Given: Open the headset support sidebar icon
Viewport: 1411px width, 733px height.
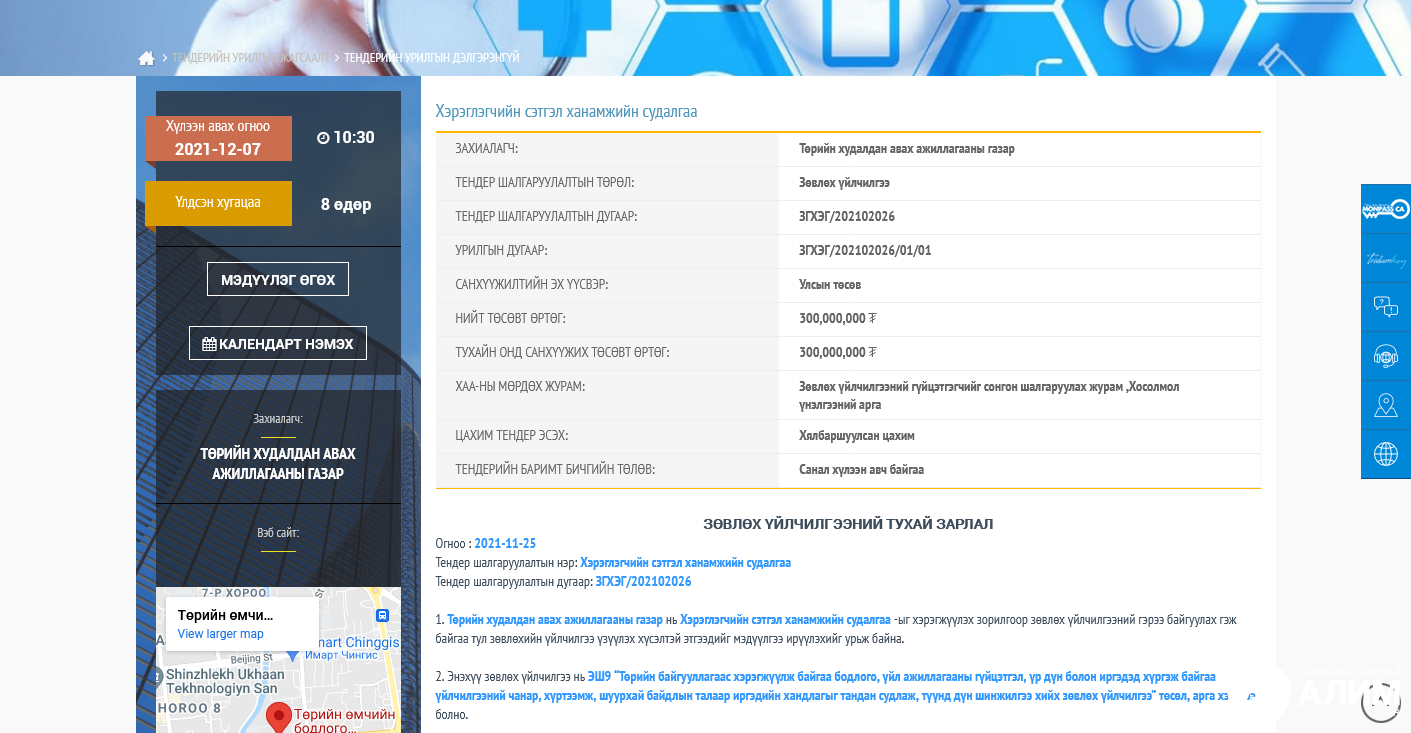Looking at the screenshot, I should (1385, 356).
